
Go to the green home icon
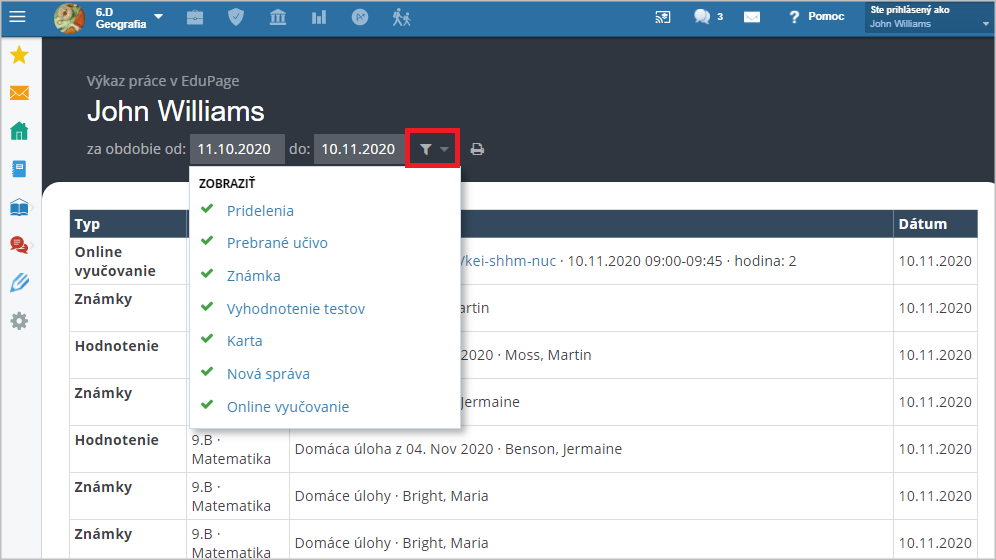click(19, 131)
